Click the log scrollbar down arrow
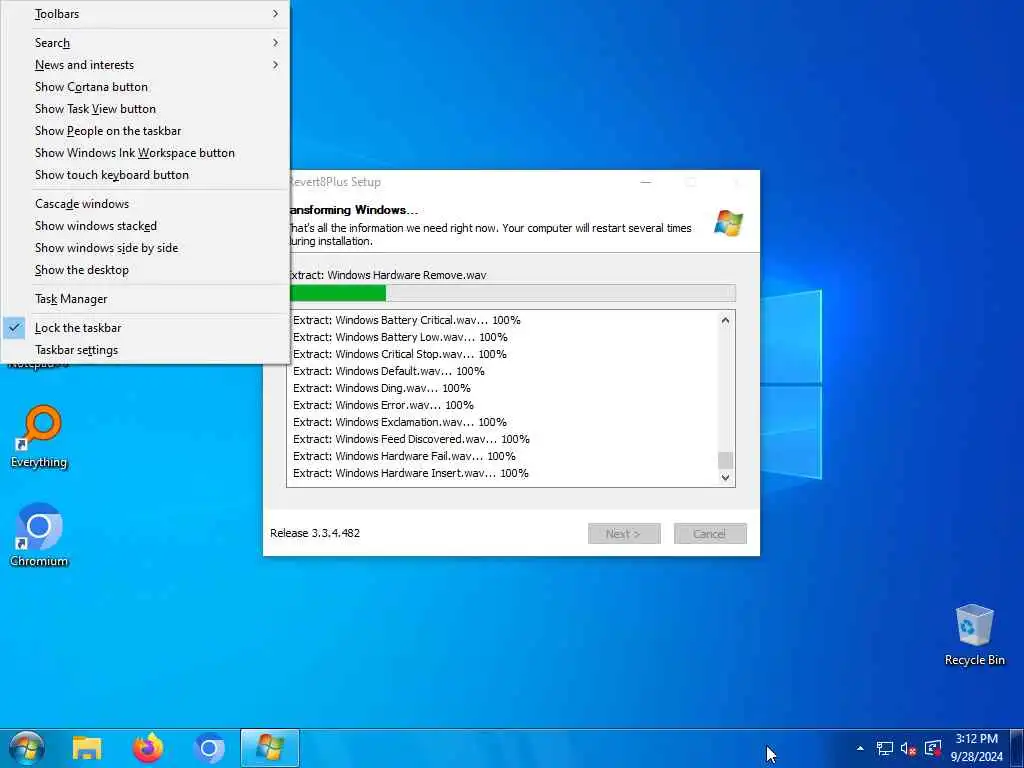 click(x=726, y=477)
